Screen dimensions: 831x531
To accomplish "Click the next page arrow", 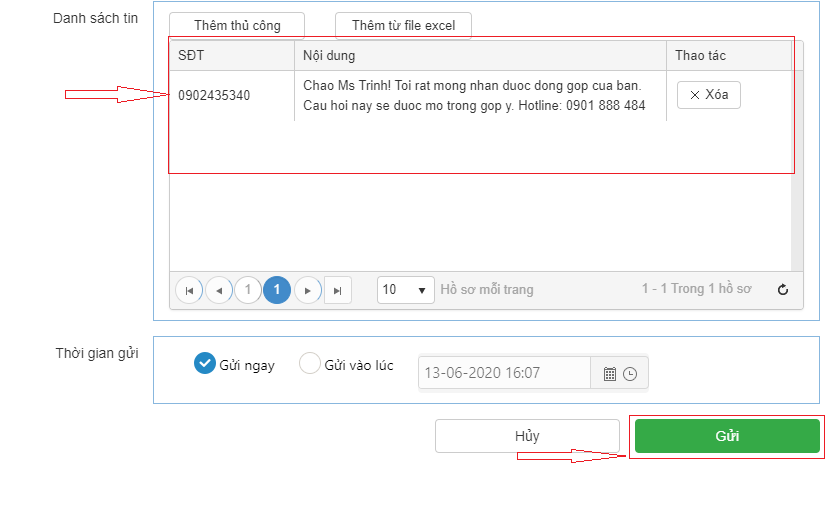I will click(x=308, y=290).
